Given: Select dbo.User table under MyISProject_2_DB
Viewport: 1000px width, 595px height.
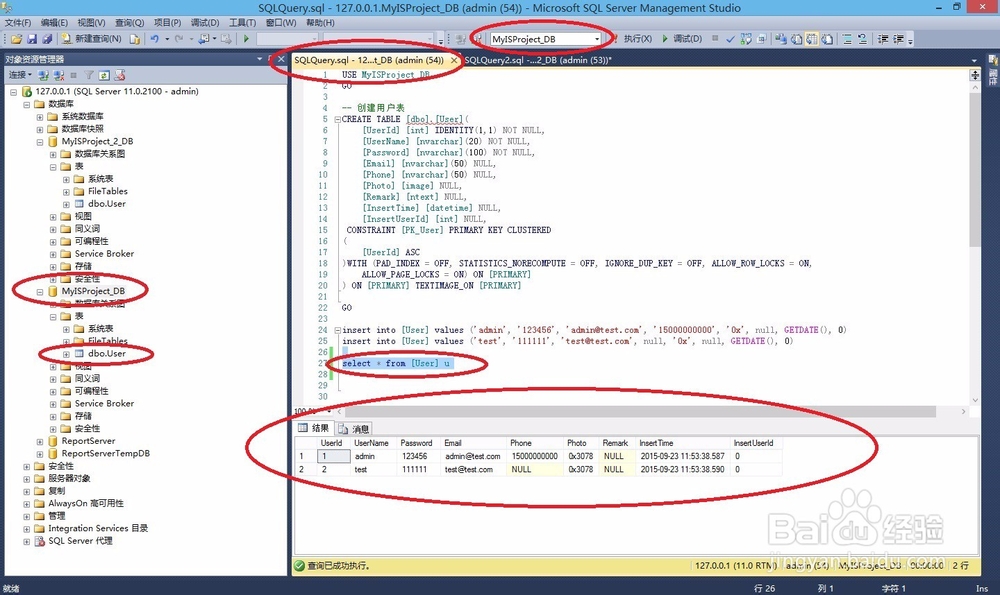Looking at the screenshot, I should pos(107,204).
